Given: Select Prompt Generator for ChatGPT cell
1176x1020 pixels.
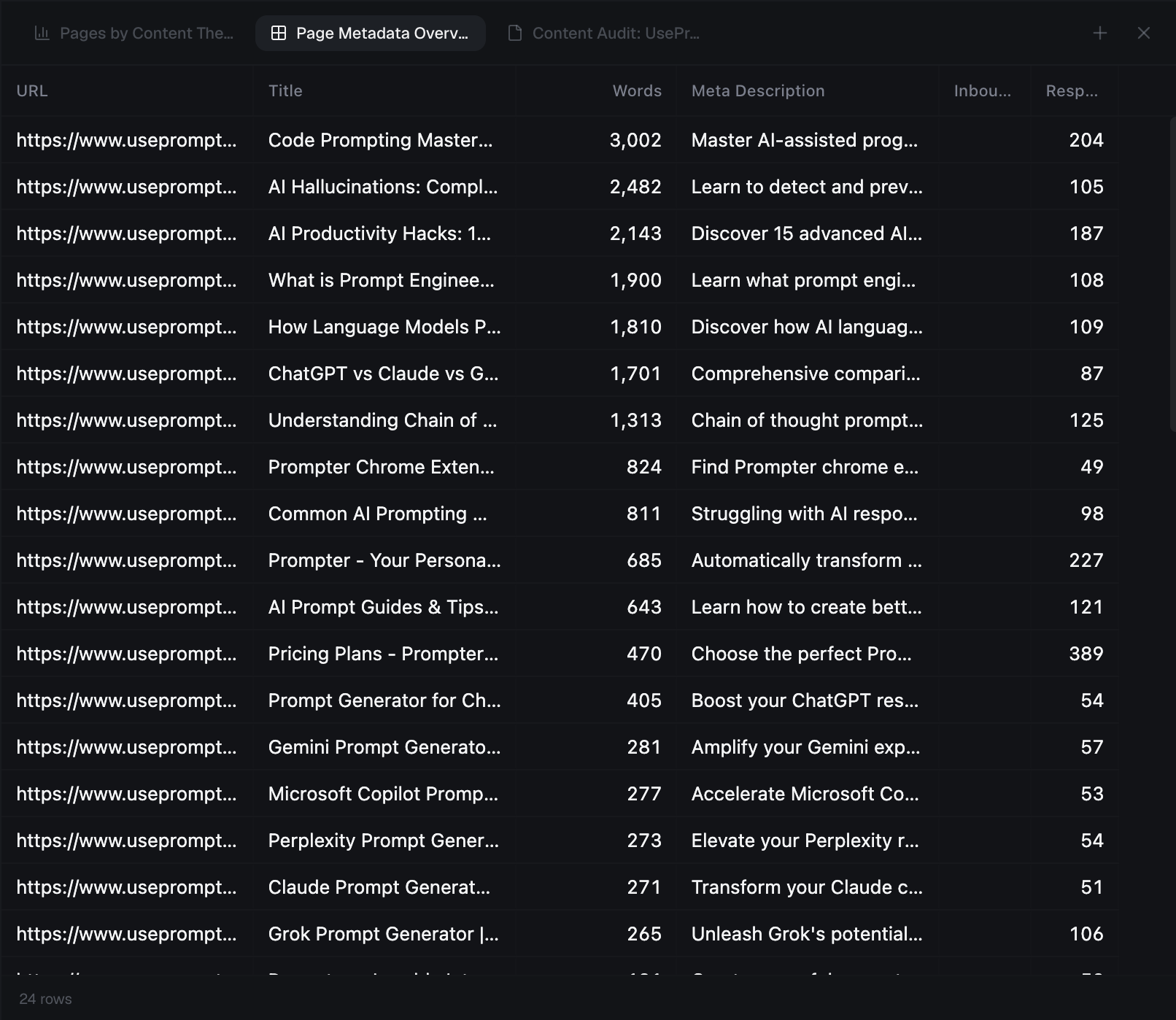Looking at the screenshot, I should tap(384, 700).
